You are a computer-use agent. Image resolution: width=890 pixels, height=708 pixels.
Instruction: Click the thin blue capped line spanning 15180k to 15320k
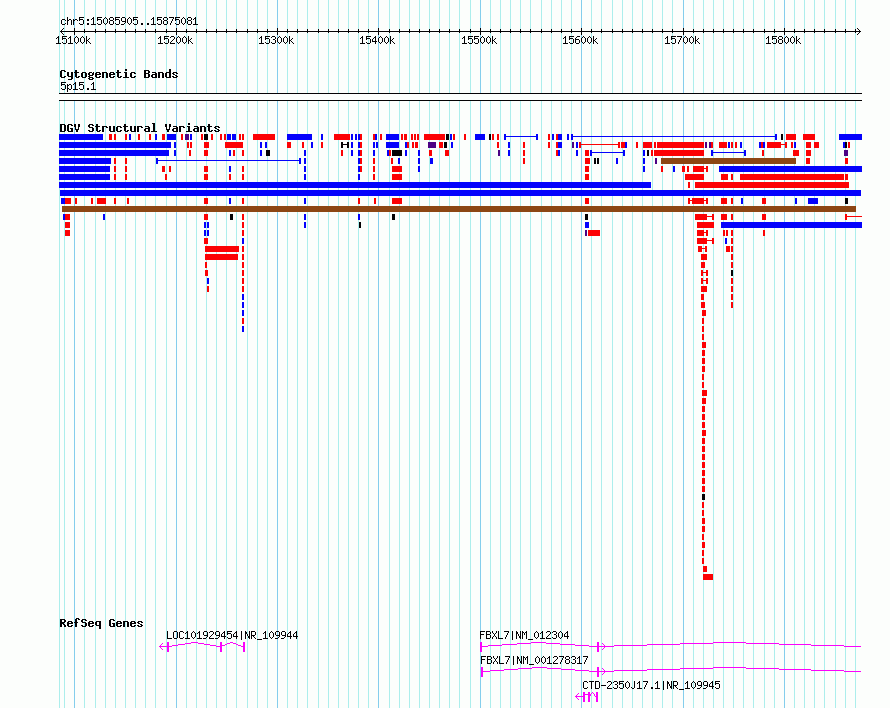pyautogui.click(x=228, y=161)
